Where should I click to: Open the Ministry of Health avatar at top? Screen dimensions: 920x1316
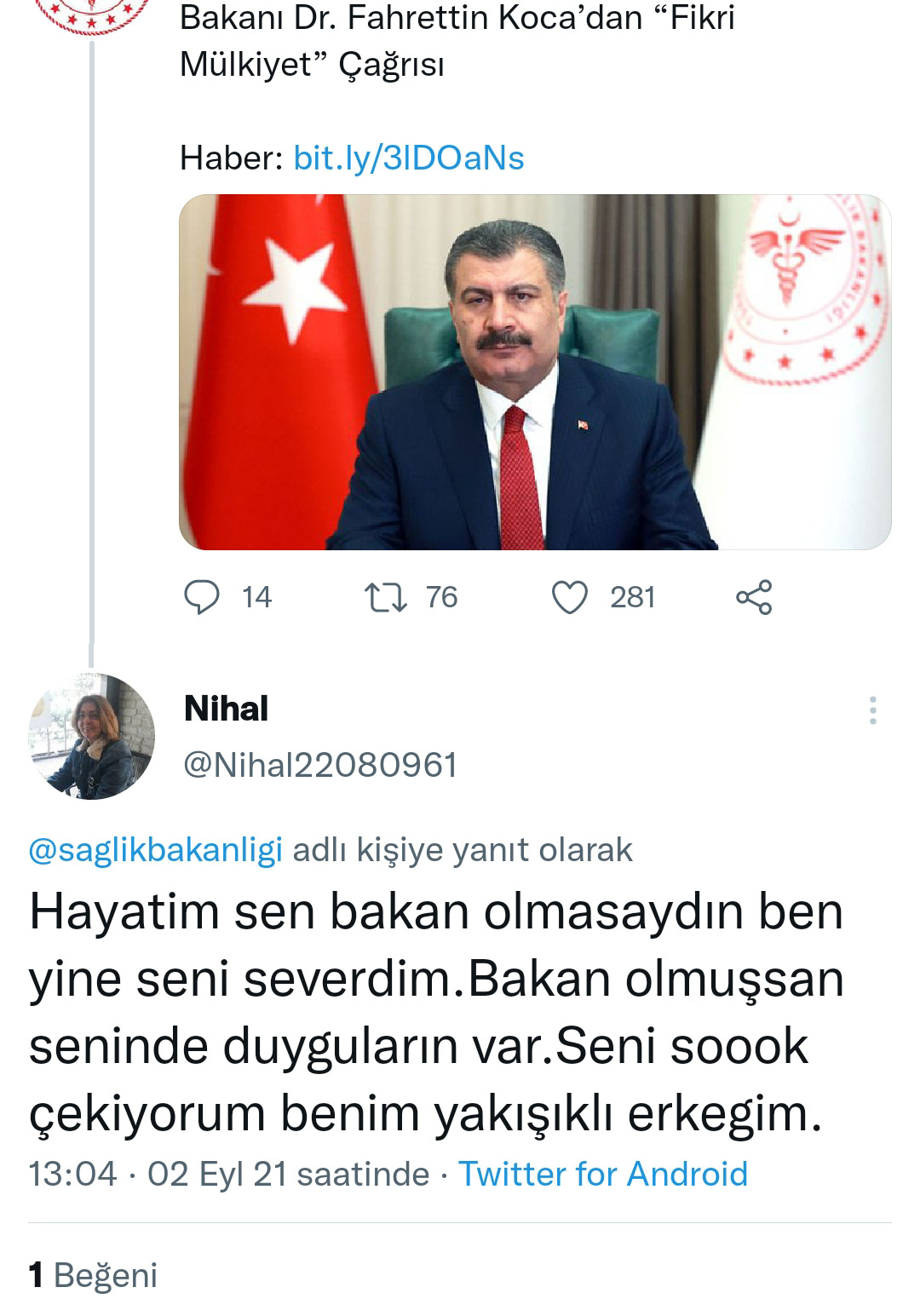92,17
